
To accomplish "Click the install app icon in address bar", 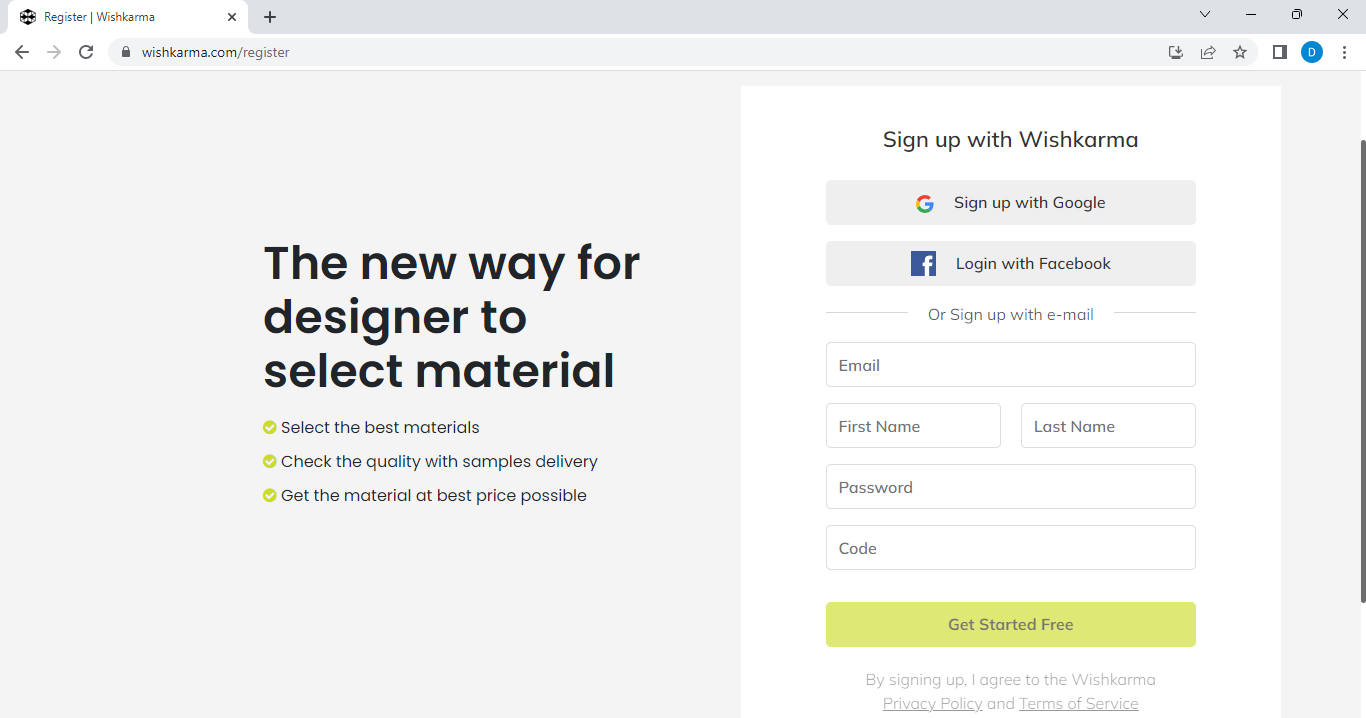I will pyautogui.click(x=1176, y=52).
